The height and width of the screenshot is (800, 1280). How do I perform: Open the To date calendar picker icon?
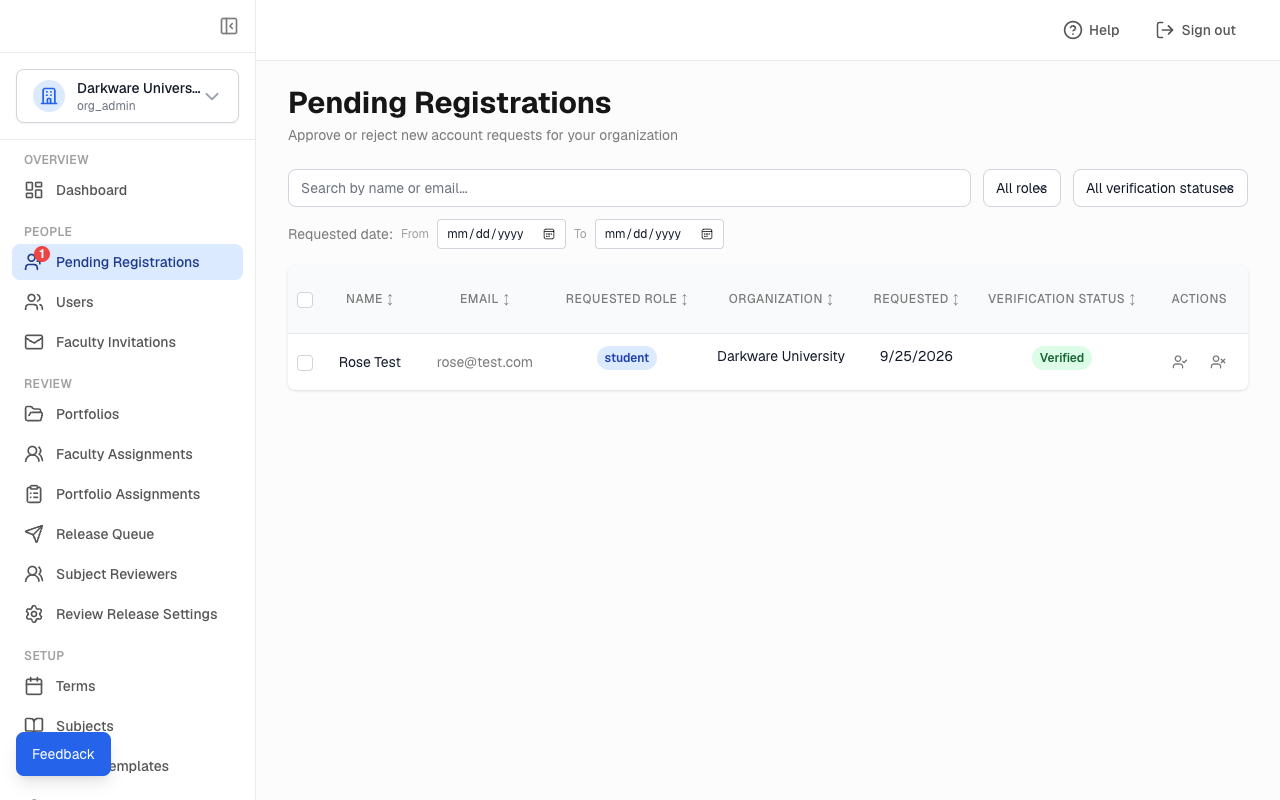707,234
